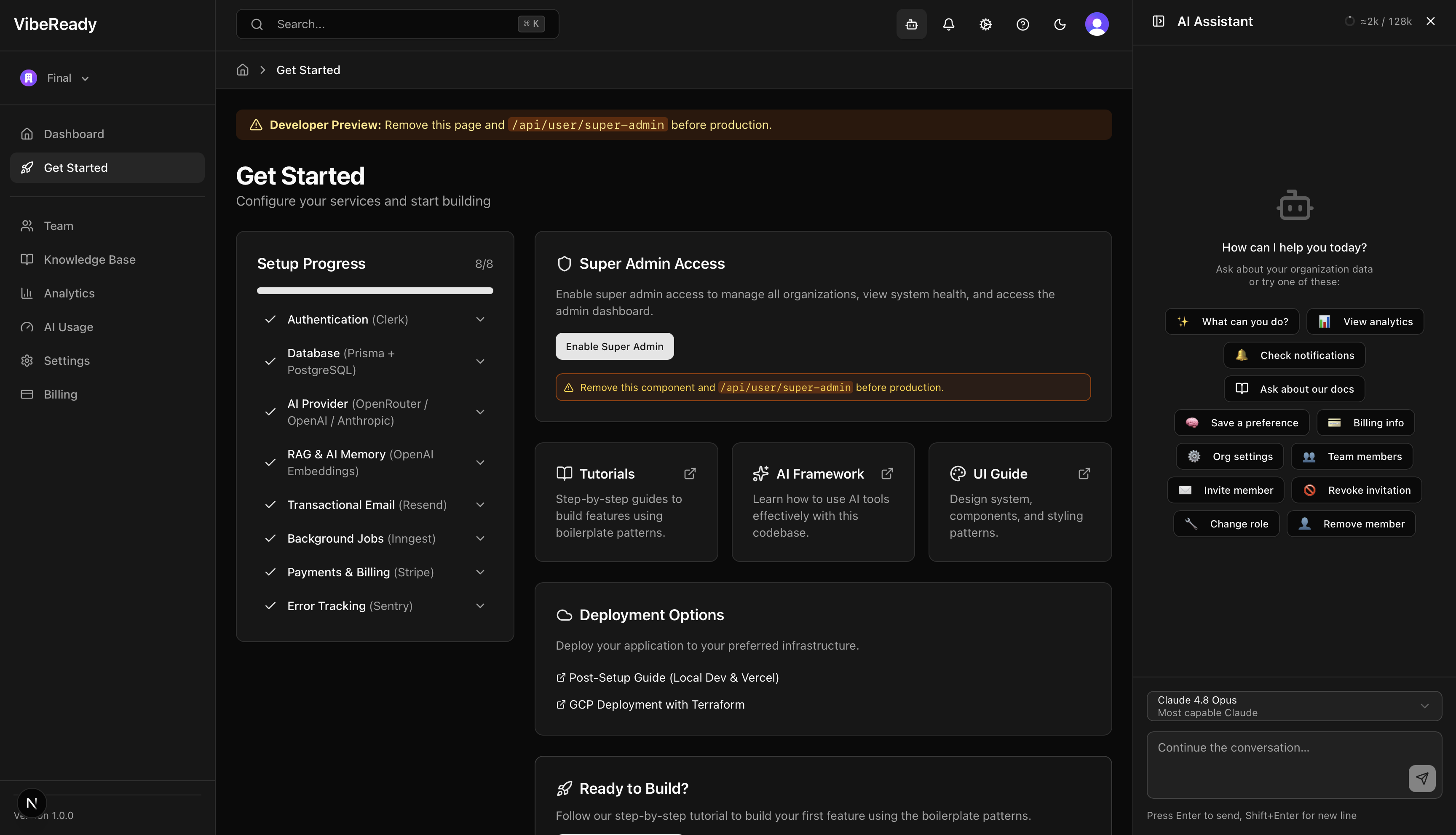Click the Final organization avatar icon

[28, 78]
